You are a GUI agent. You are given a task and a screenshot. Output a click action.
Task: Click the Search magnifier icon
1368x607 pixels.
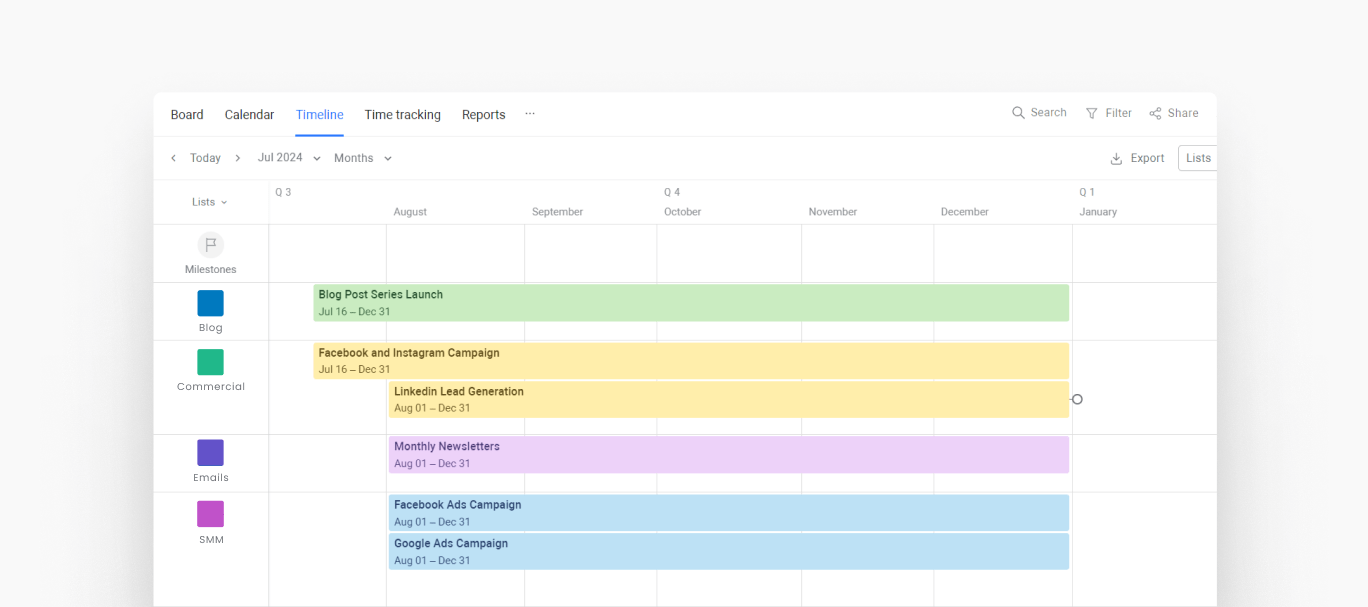point(1018,113)
